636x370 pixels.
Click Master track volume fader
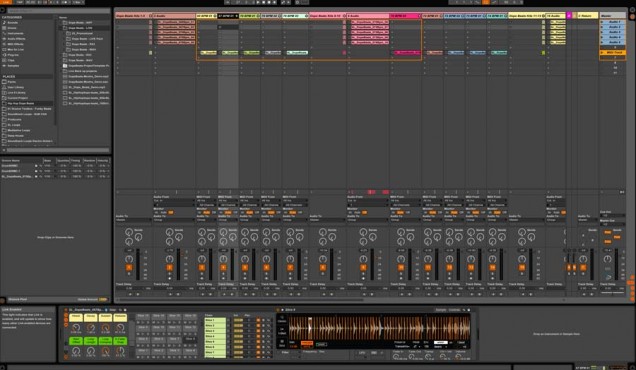(617, 264)
